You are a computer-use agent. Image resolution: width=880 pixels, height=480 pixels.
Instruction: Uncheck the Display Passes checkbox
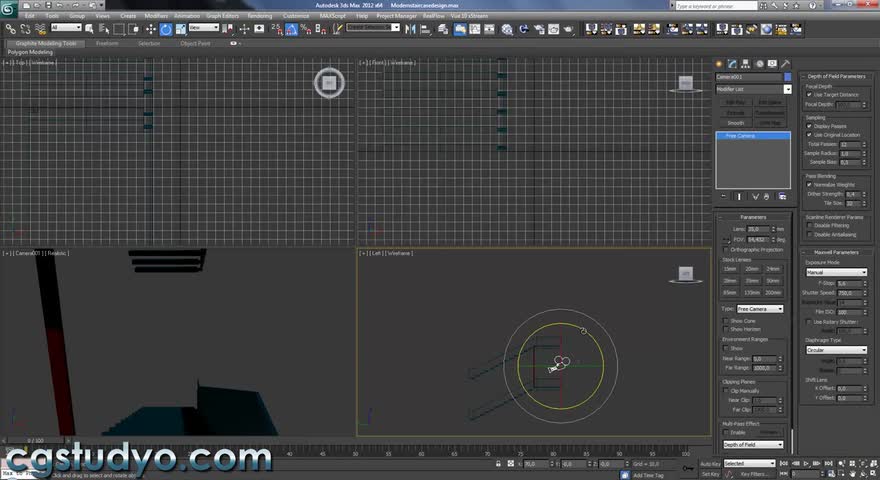[809, 126]
